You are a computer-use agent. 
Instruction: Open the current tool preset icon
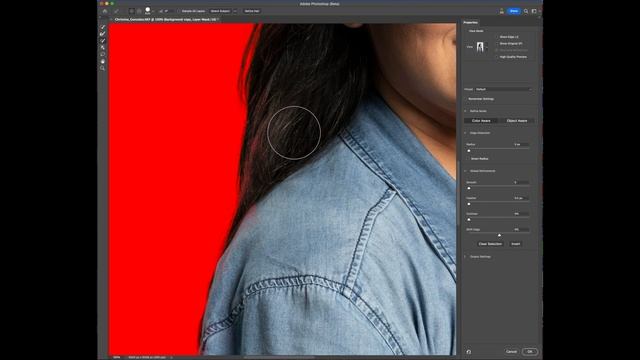[x=116, y=11]
